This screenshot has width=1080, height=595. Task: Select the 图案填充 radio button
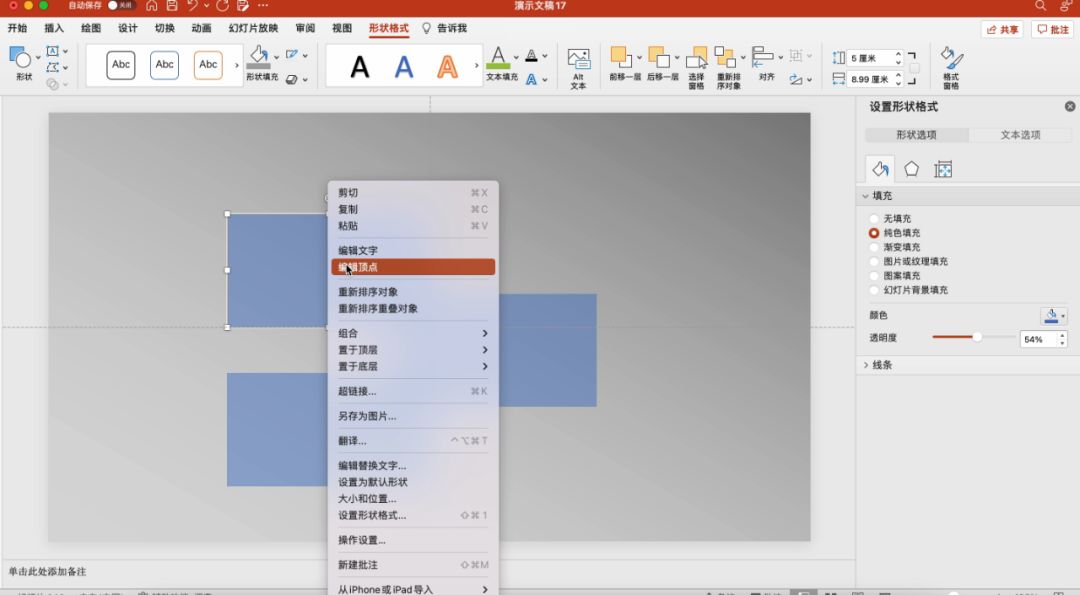coord(874,276)
